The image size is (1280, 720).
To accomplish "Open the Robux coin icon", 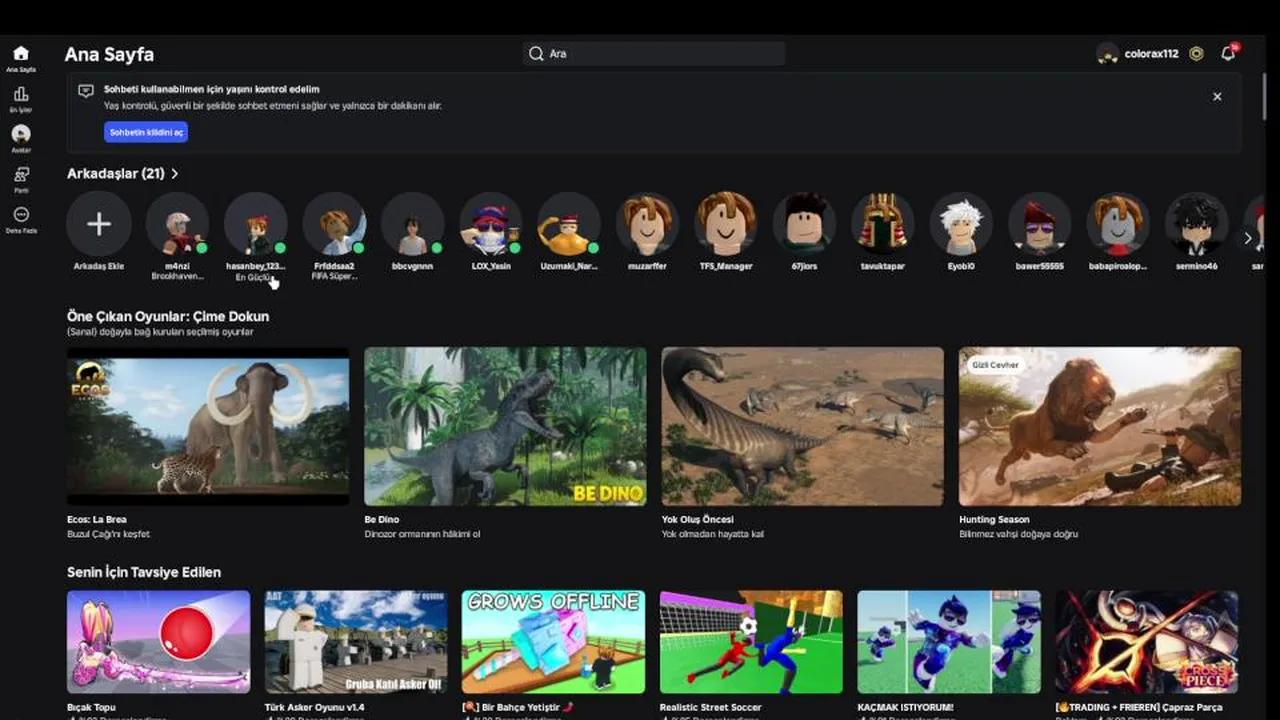I will [x=1196, y=54].
